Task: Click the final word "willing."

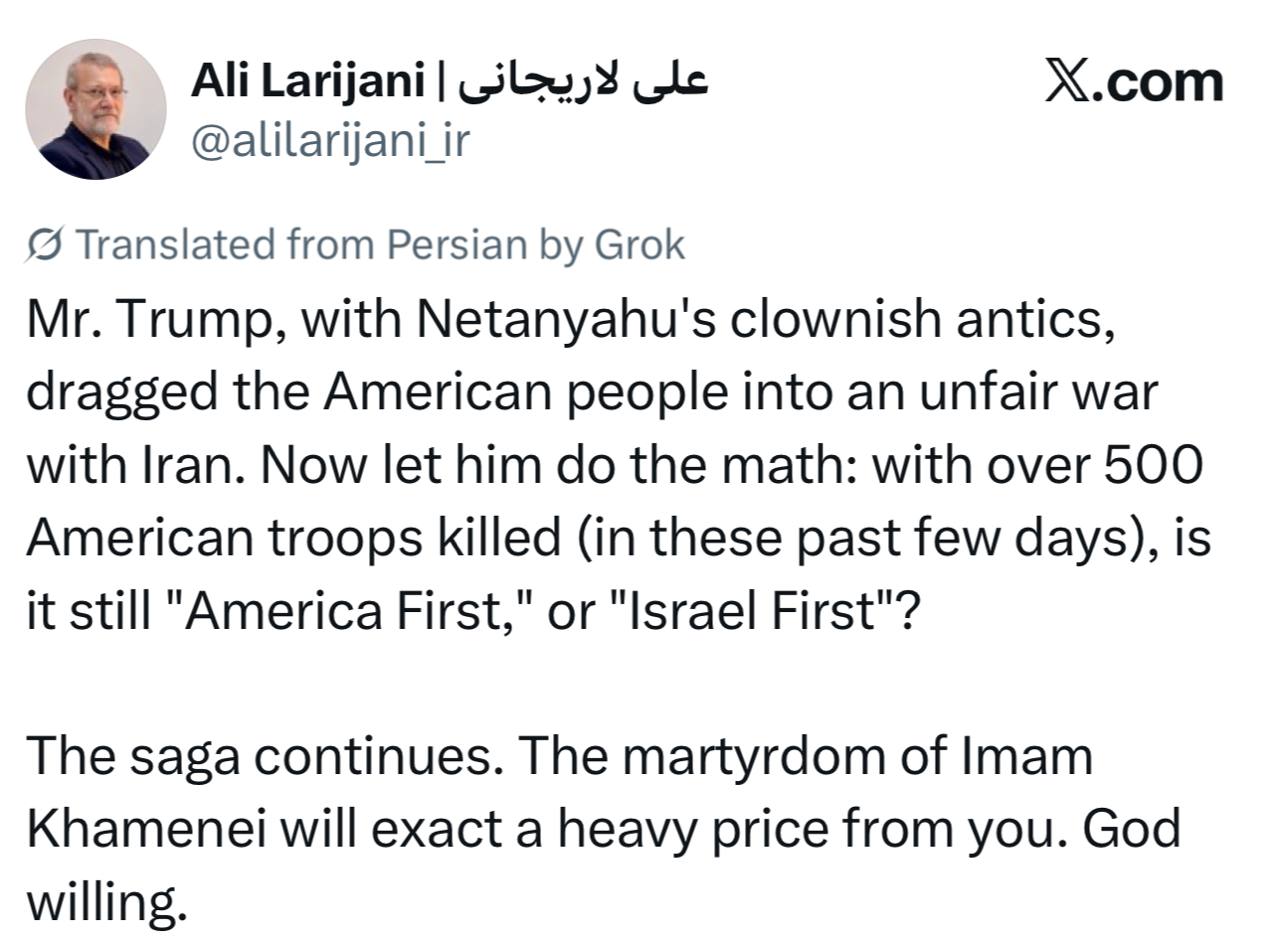Action: pos(106,902)
